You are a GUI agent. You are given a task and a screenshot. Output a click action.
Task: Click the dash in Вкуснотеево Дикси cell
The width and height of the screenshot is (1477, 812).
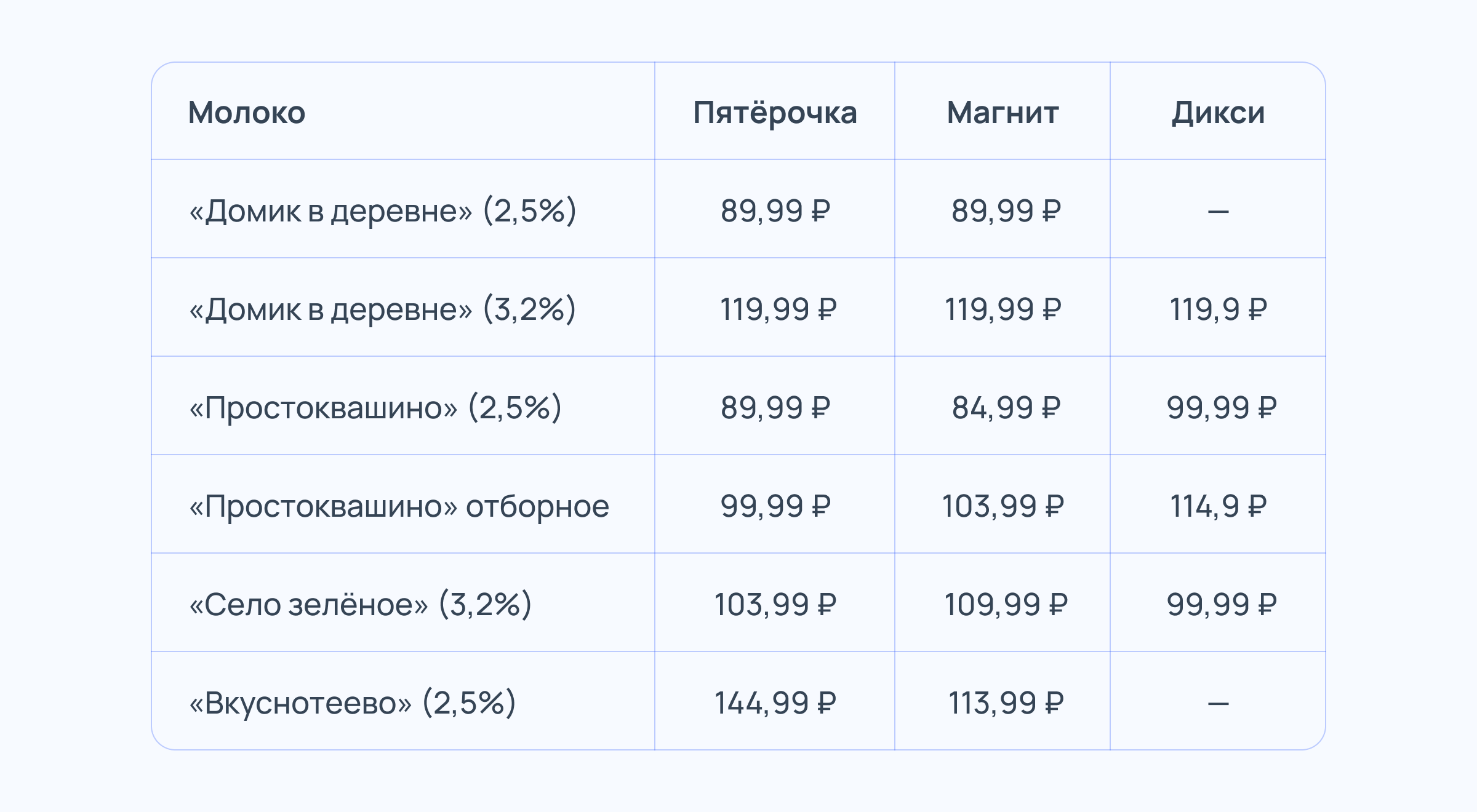click(1218, 703)
